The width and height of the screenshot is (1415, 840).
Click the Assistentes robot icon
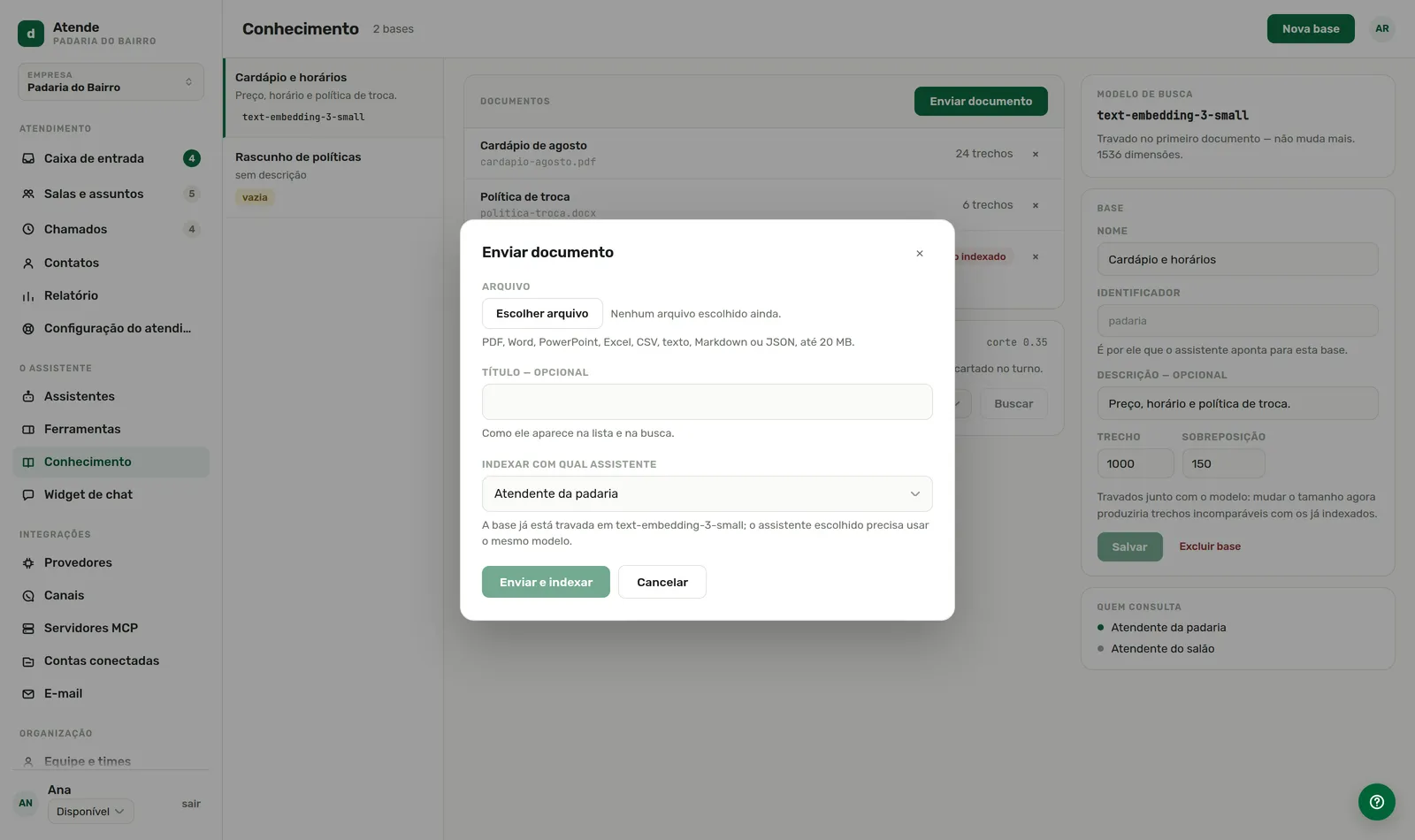click(x=28, y=396)
